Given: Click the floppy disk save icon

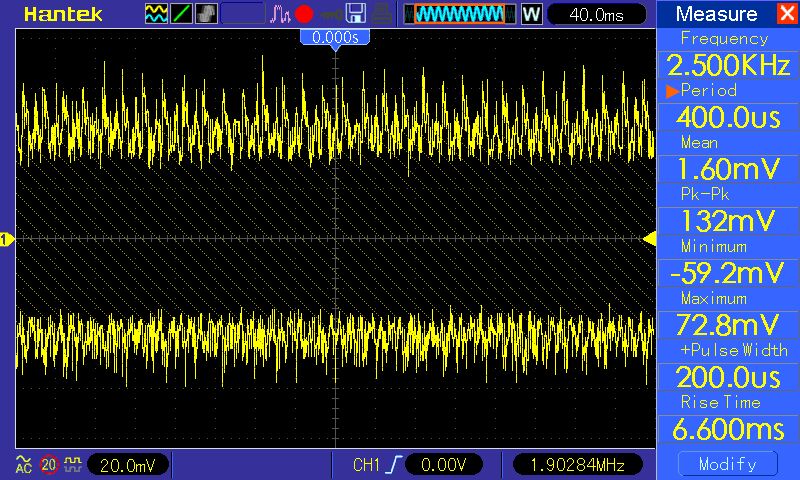Looking at the screenshot, I should pos(356,14).
